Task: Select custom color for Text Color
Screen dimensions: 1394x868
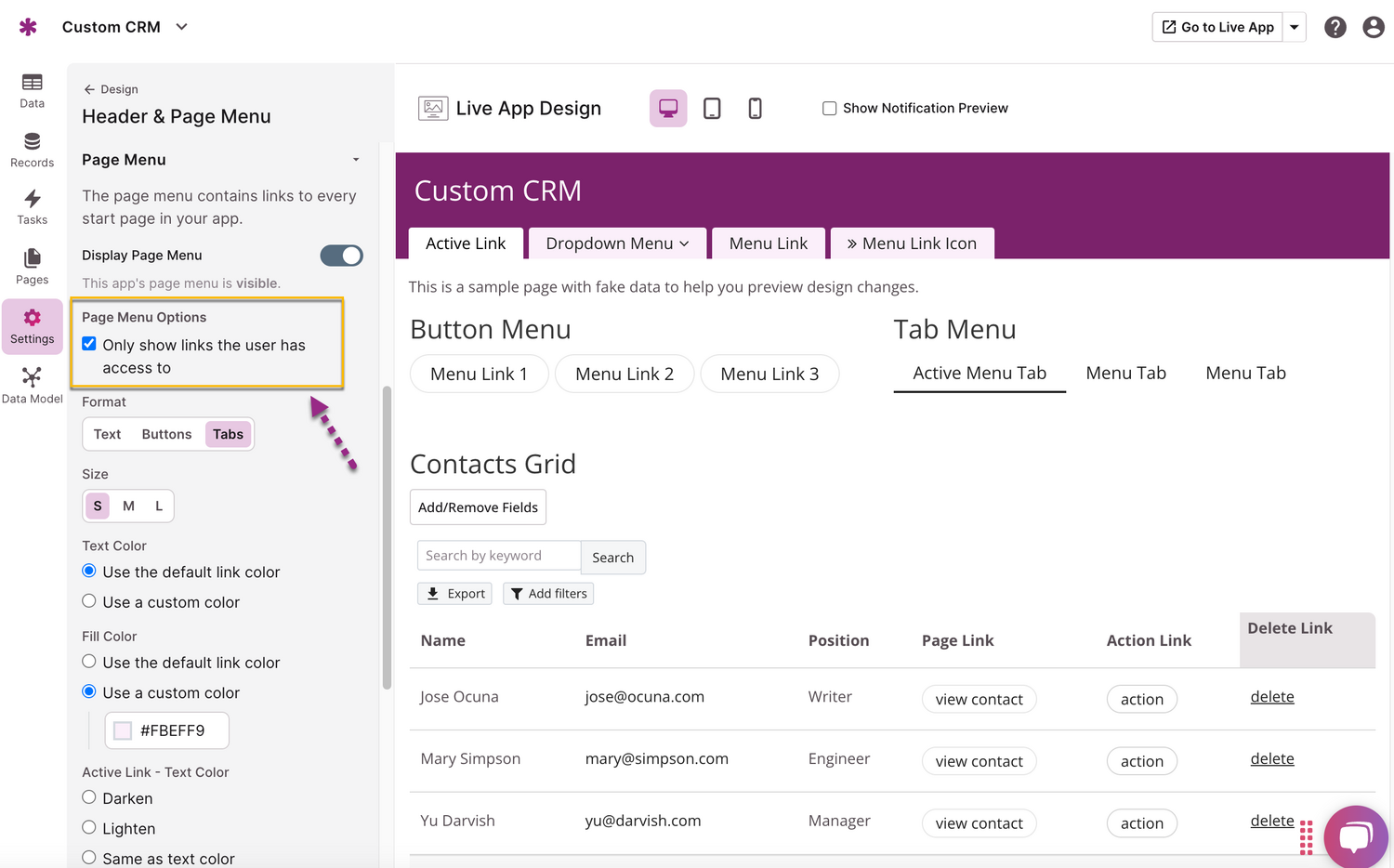Action: tap(89, 601)
